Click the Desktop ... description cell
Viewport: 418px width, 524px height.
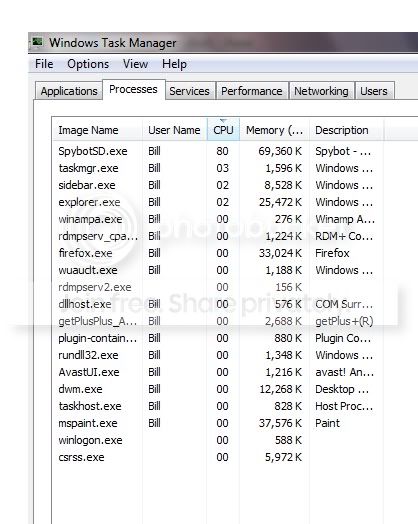[x=342, y=389]
